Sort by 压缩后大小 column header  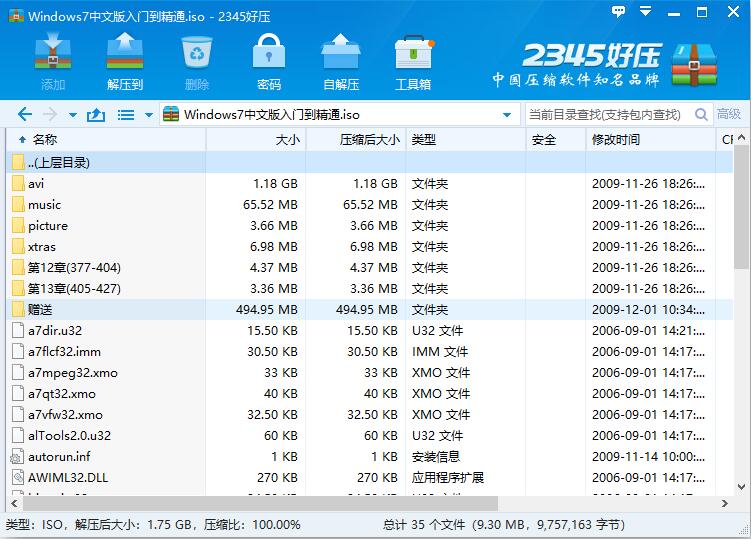coord(356,139)
